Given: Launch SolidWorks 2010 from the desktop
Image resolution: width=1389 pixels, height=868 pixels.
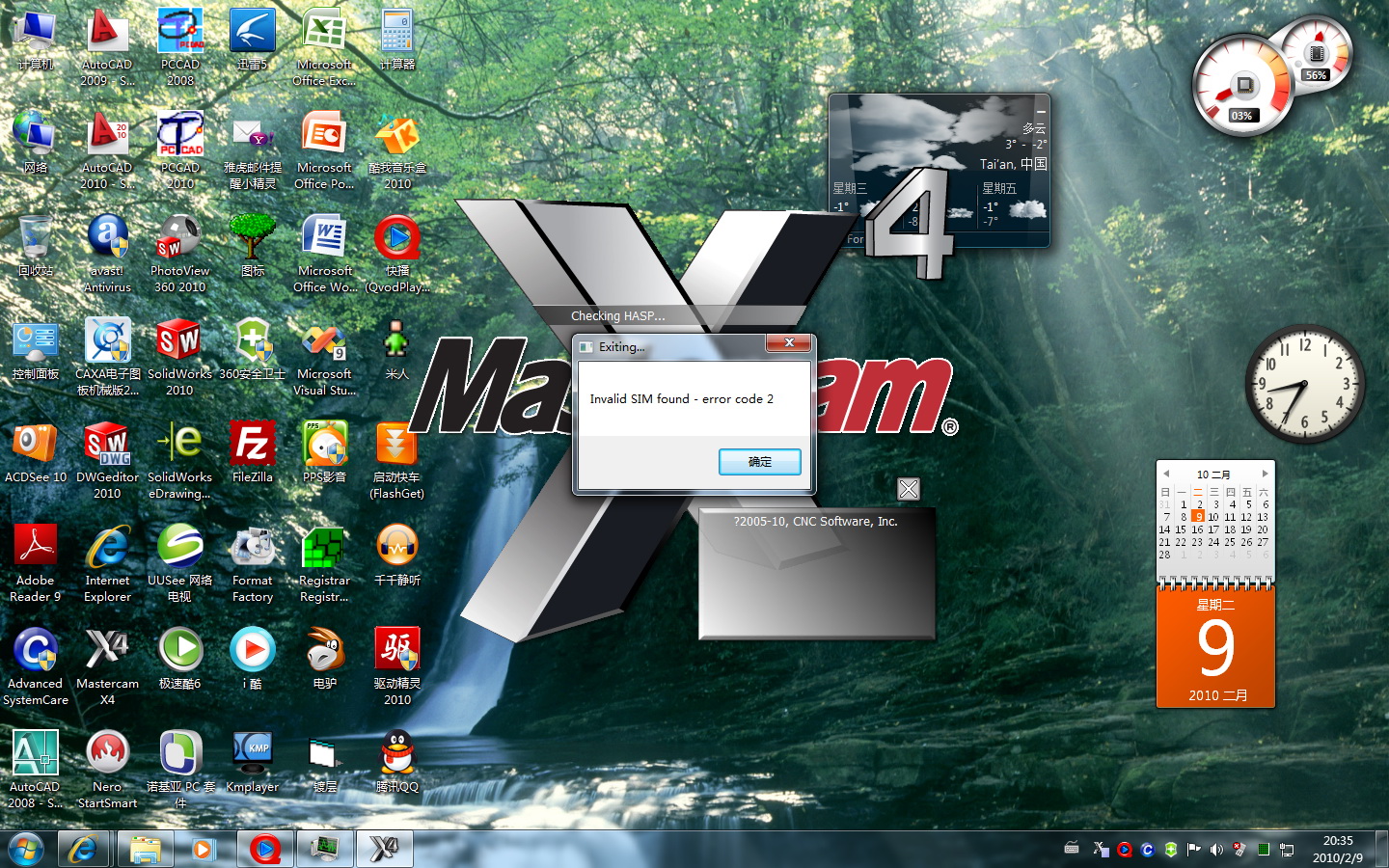Looking at the screenshot, I should pyautogui.click(x=179, y=357).
